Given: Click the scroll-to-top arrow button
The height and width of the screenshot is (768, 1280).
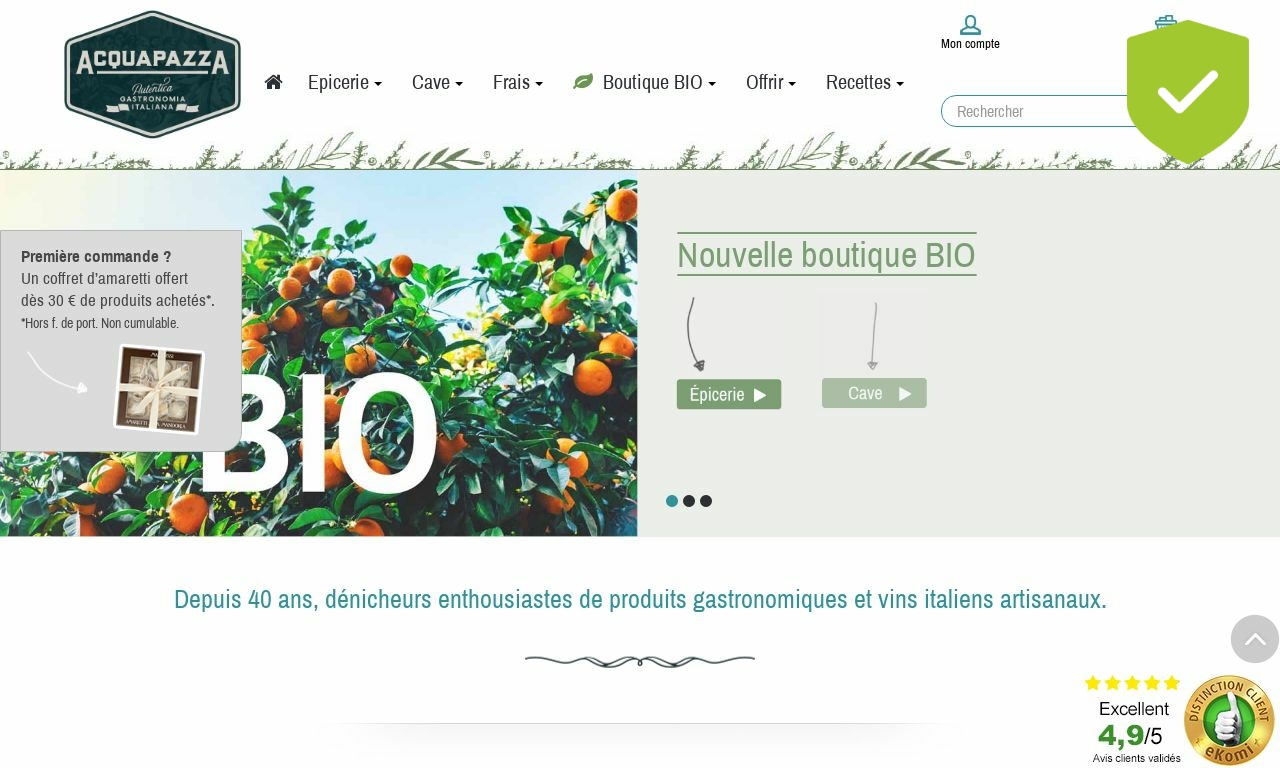Looking at the screenshot, I should tap(1255, 639).
